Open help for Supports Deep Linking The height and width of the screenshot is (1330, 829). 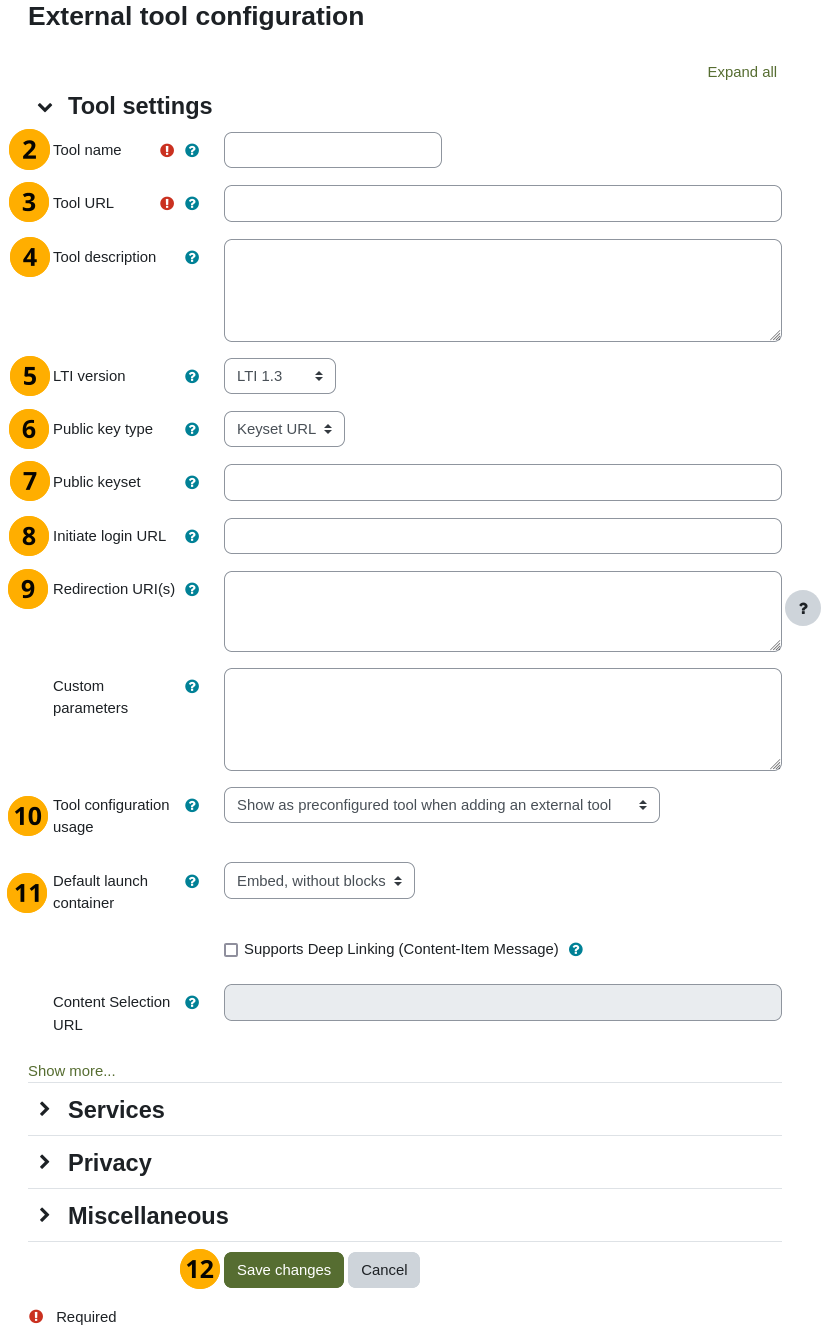[575, 949]
